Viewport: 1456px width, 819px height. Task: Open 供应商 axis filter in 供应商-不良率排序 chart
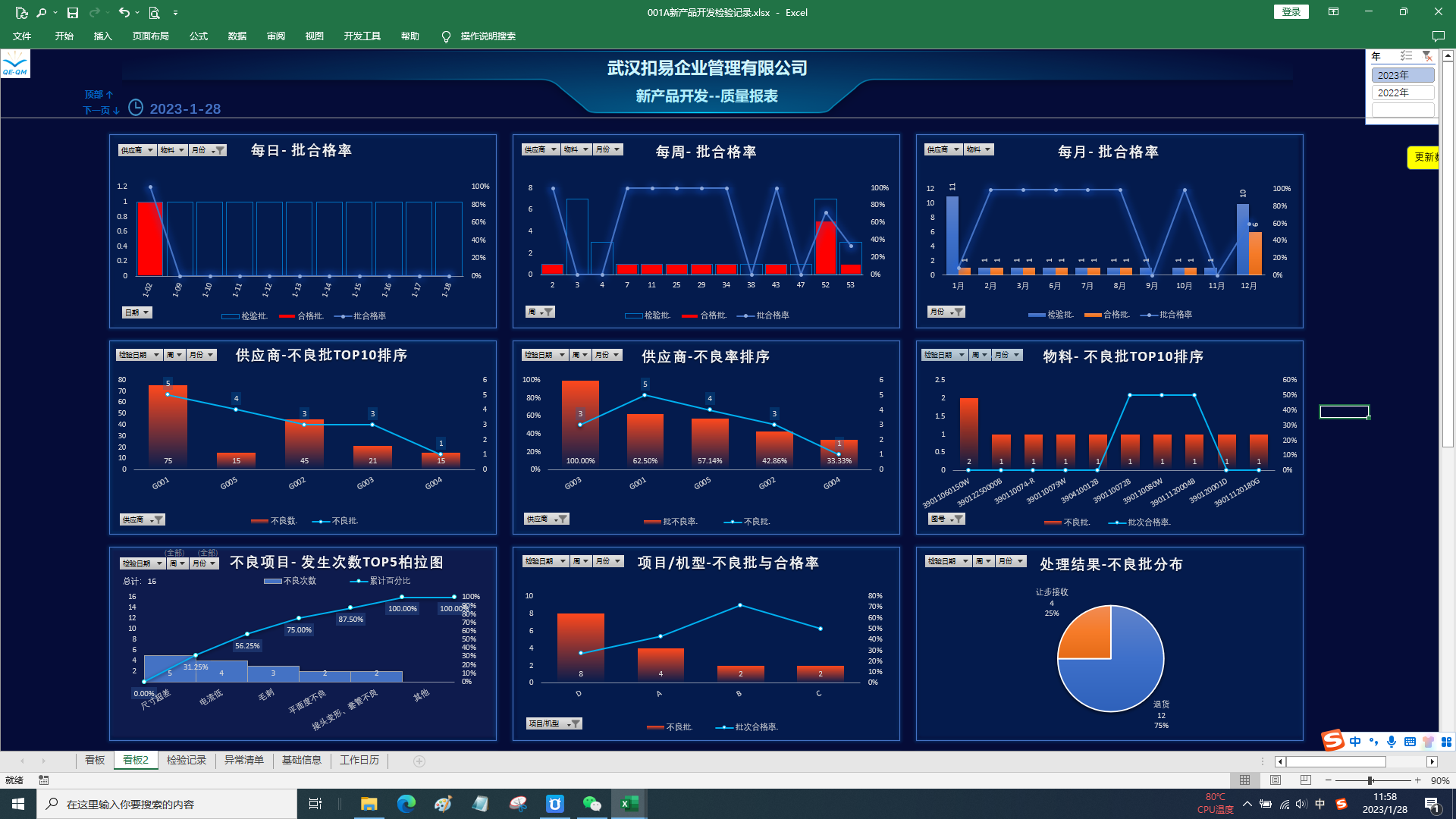(x=546, y=519)
